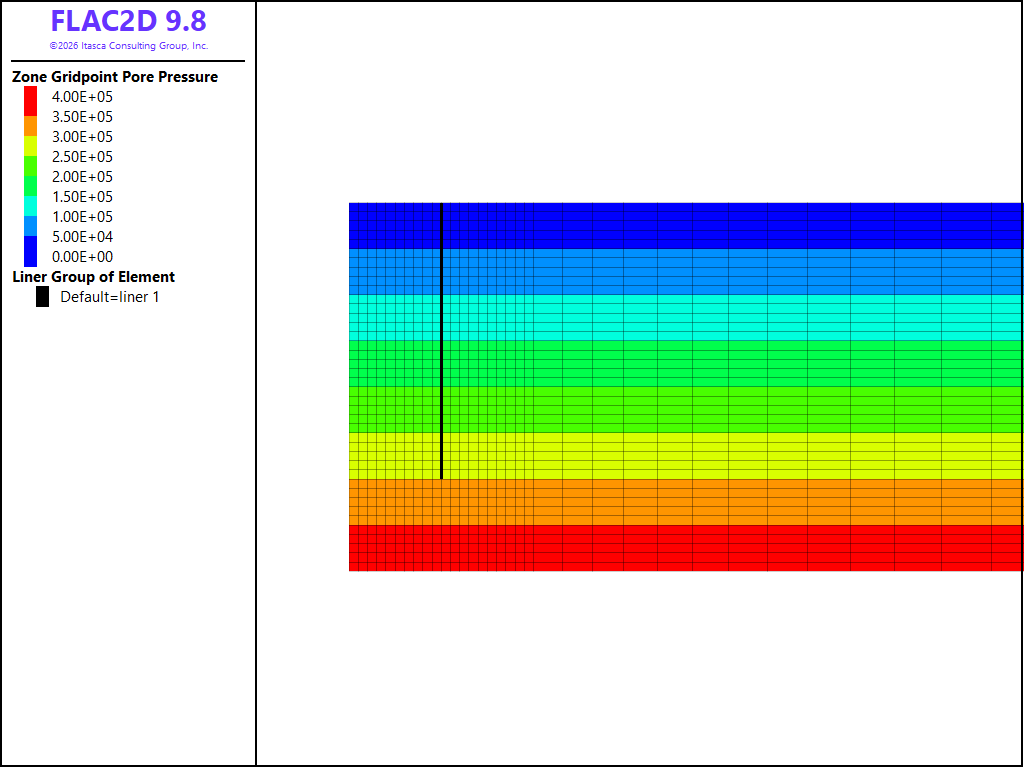Click the dark blue top band of the mesh
Viewport: 1024px width, 768px height.
point(686,226)
